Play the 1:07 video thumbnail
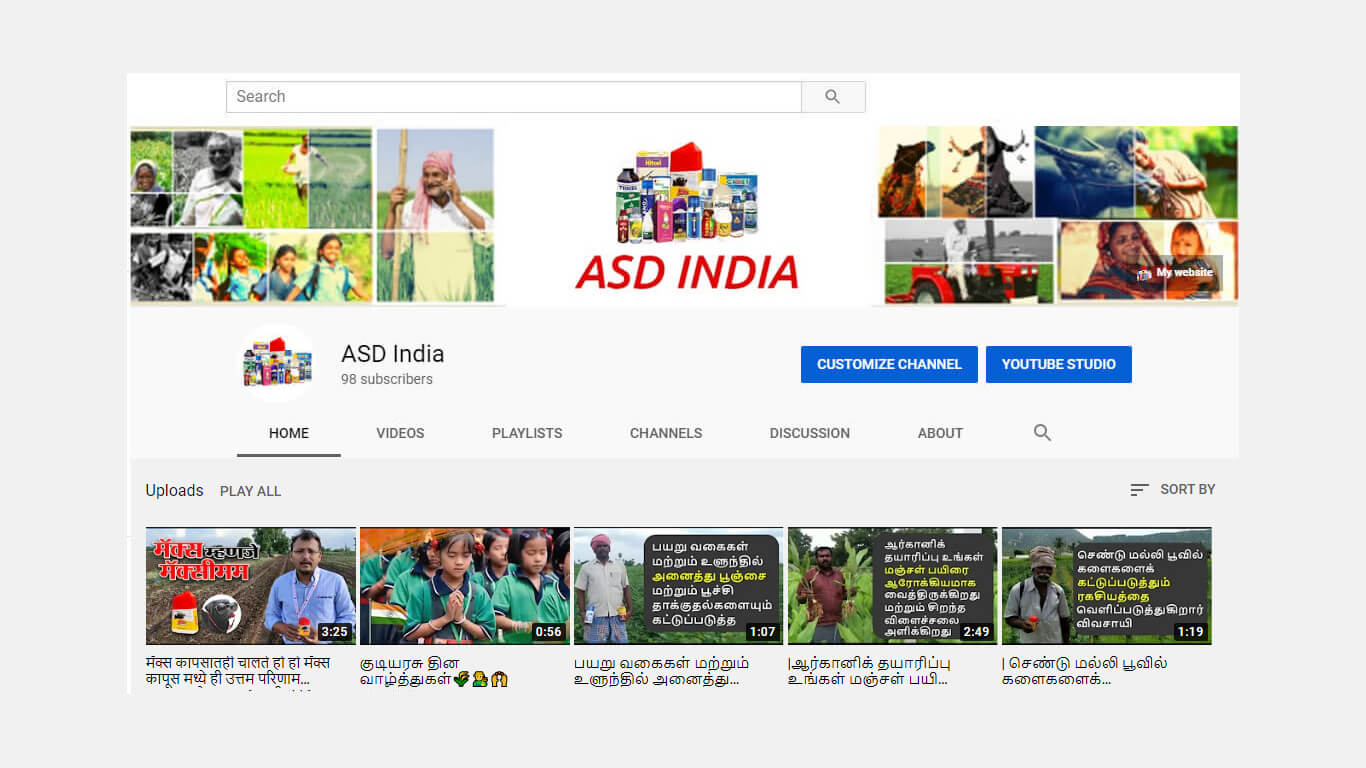This screenshot has height=768, width=1366. coord(679,586)
